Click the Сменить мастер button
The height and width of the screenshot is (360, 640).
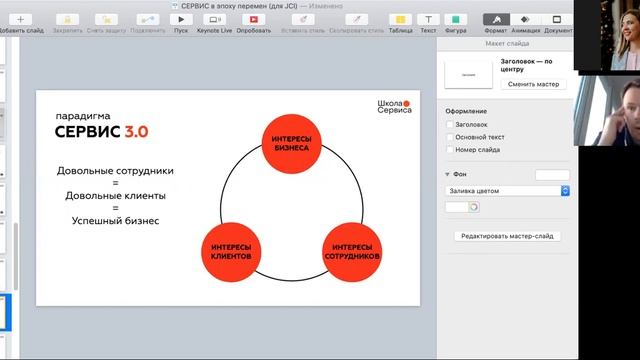[x=533, y=84]
